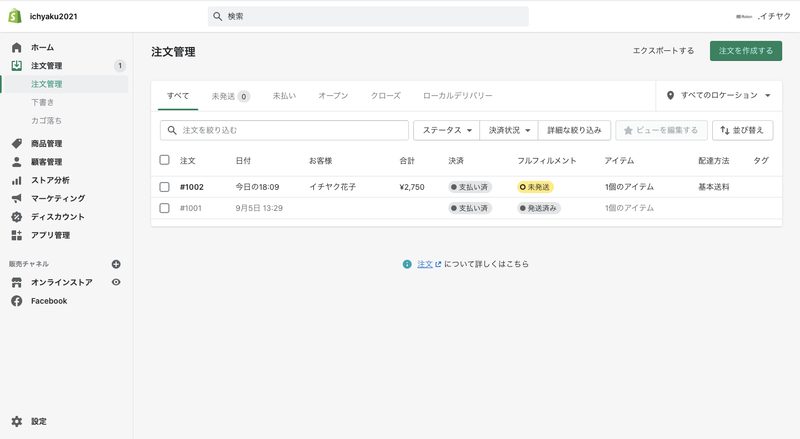Click the ビューを編集する button

661,130
